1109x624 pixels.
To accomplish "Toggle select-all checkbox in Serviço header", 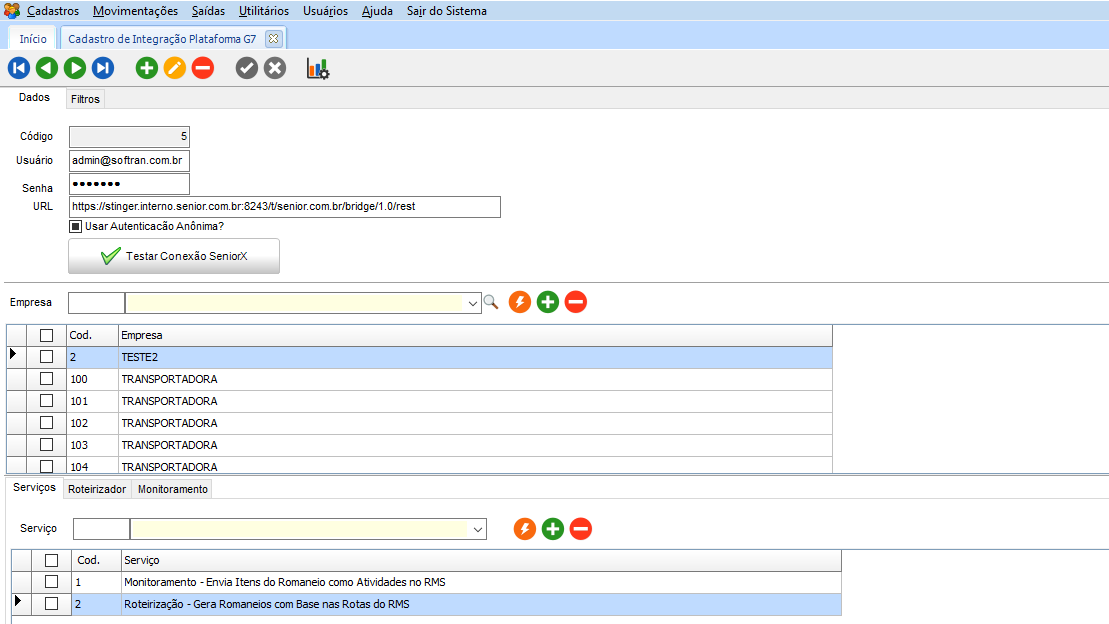I will (52, 560).
